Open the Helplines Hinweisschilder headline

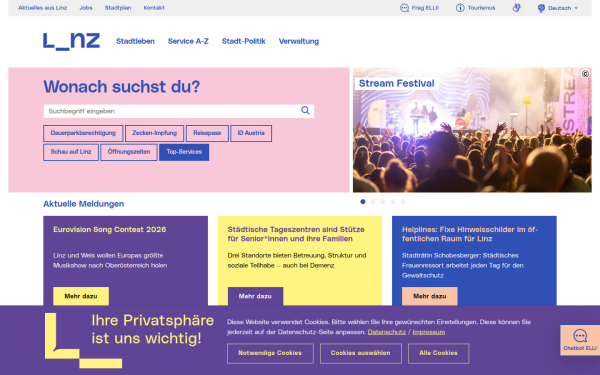click(x=470, y=234)
